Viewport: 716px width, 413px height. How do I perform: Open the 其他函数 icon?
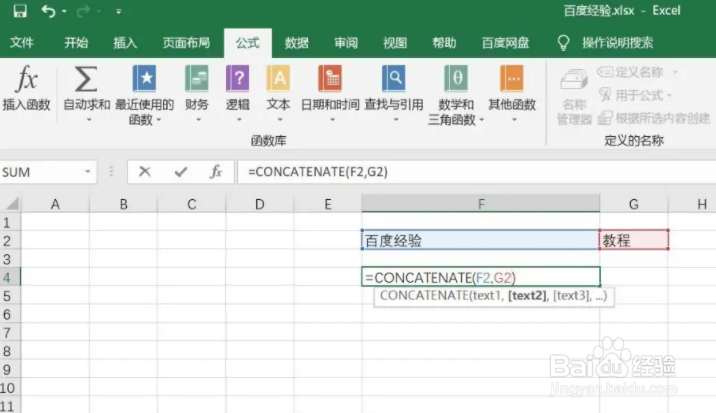pyautogui.click(x=512, y=79)
